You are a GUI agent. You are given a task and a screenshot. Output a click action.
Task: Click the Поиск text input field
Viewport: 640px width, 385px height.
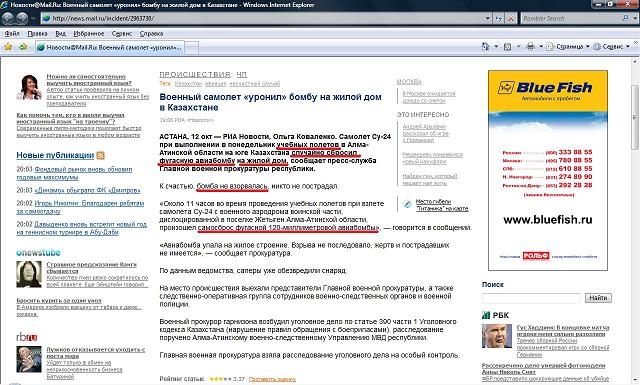pos(531,298)
